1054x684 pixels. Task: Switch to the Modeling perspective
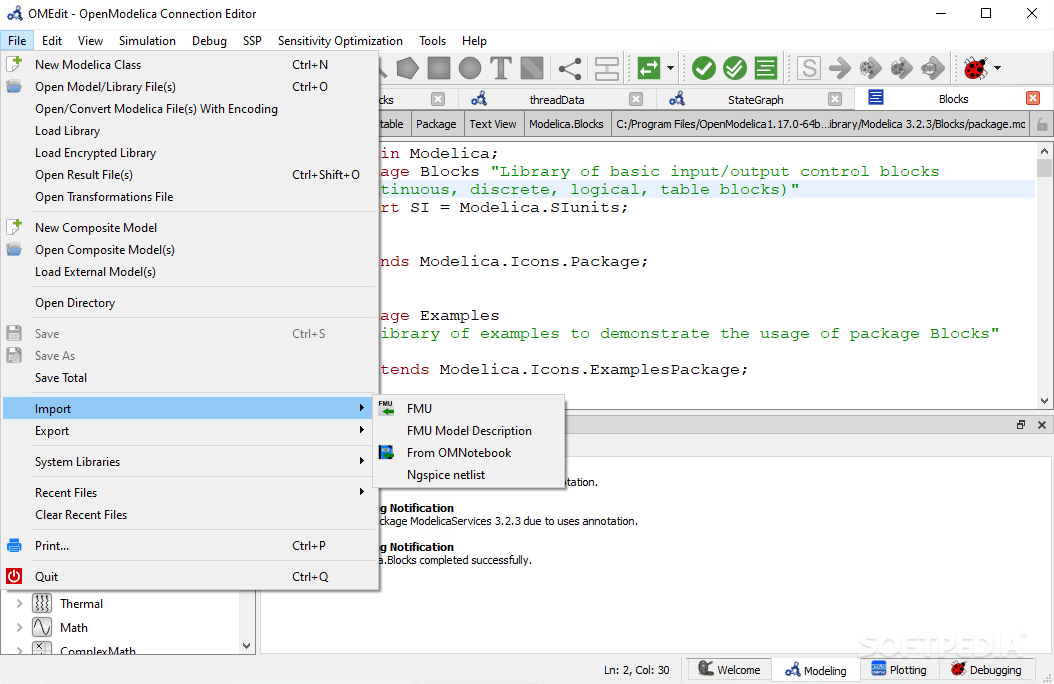click(815, 670)
